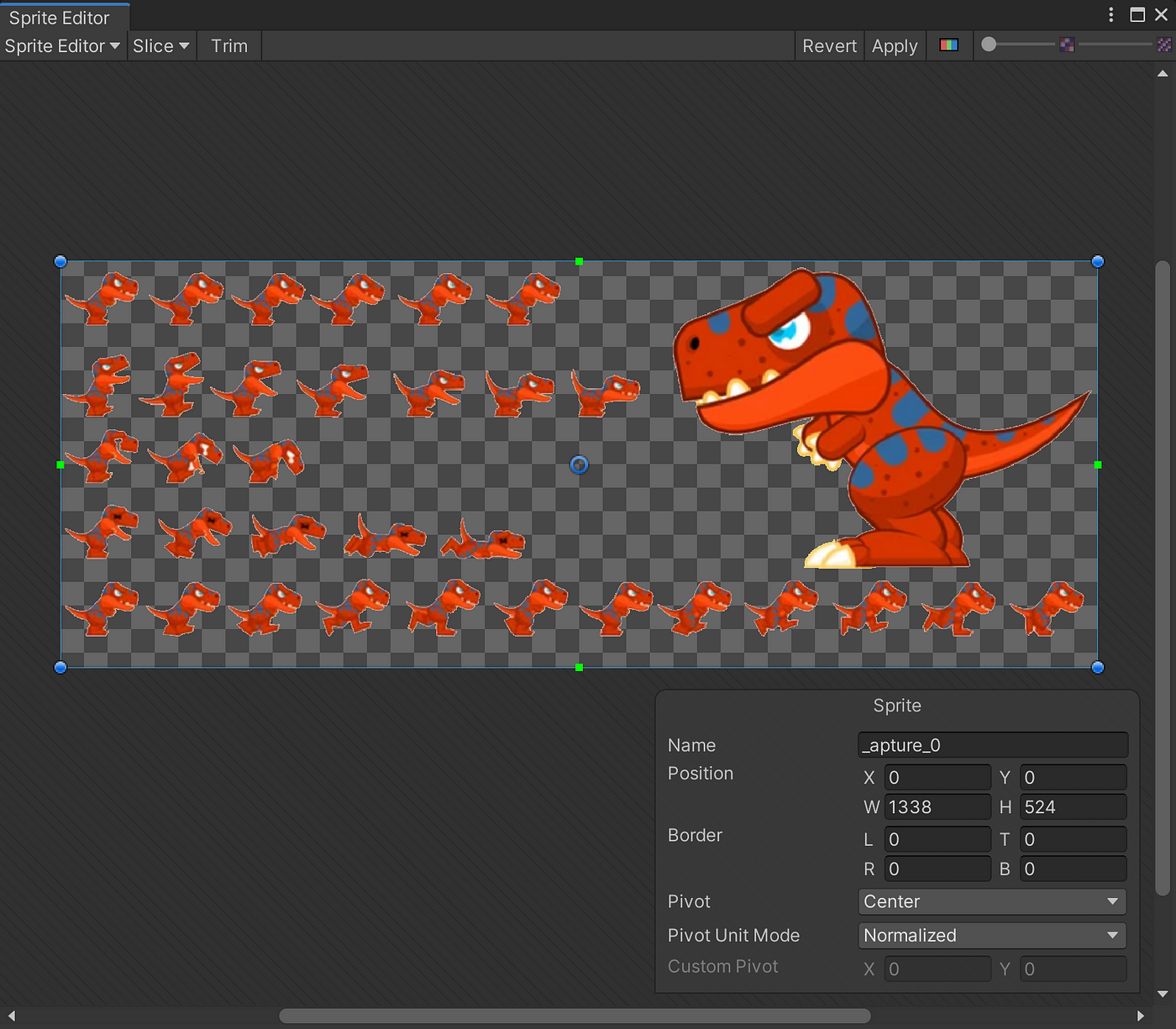The height and width of the screenshot is (1029, 1176).
Task: Click the top-left blue corner handle of the sprite rect
Action: click(x=60, y=261)
